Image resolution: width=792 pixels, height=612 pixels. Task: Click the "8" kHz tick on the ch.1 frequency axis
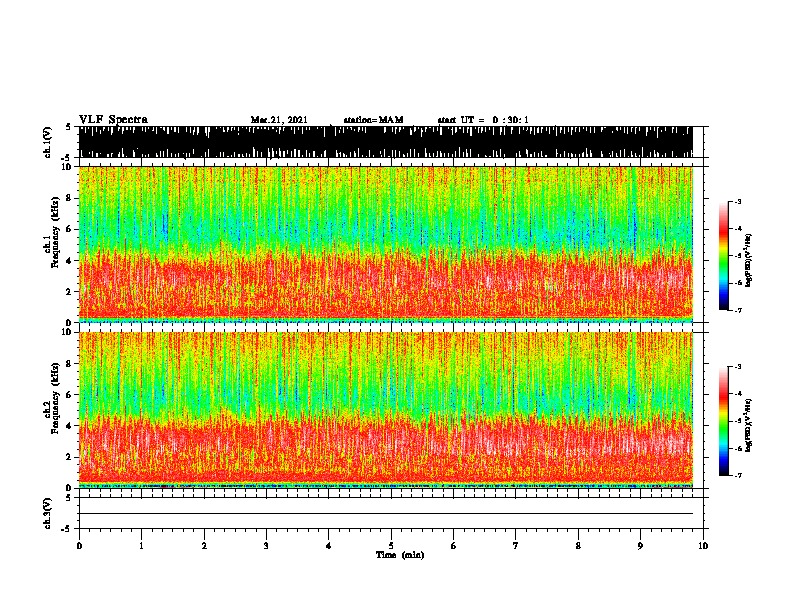[70, 198]
